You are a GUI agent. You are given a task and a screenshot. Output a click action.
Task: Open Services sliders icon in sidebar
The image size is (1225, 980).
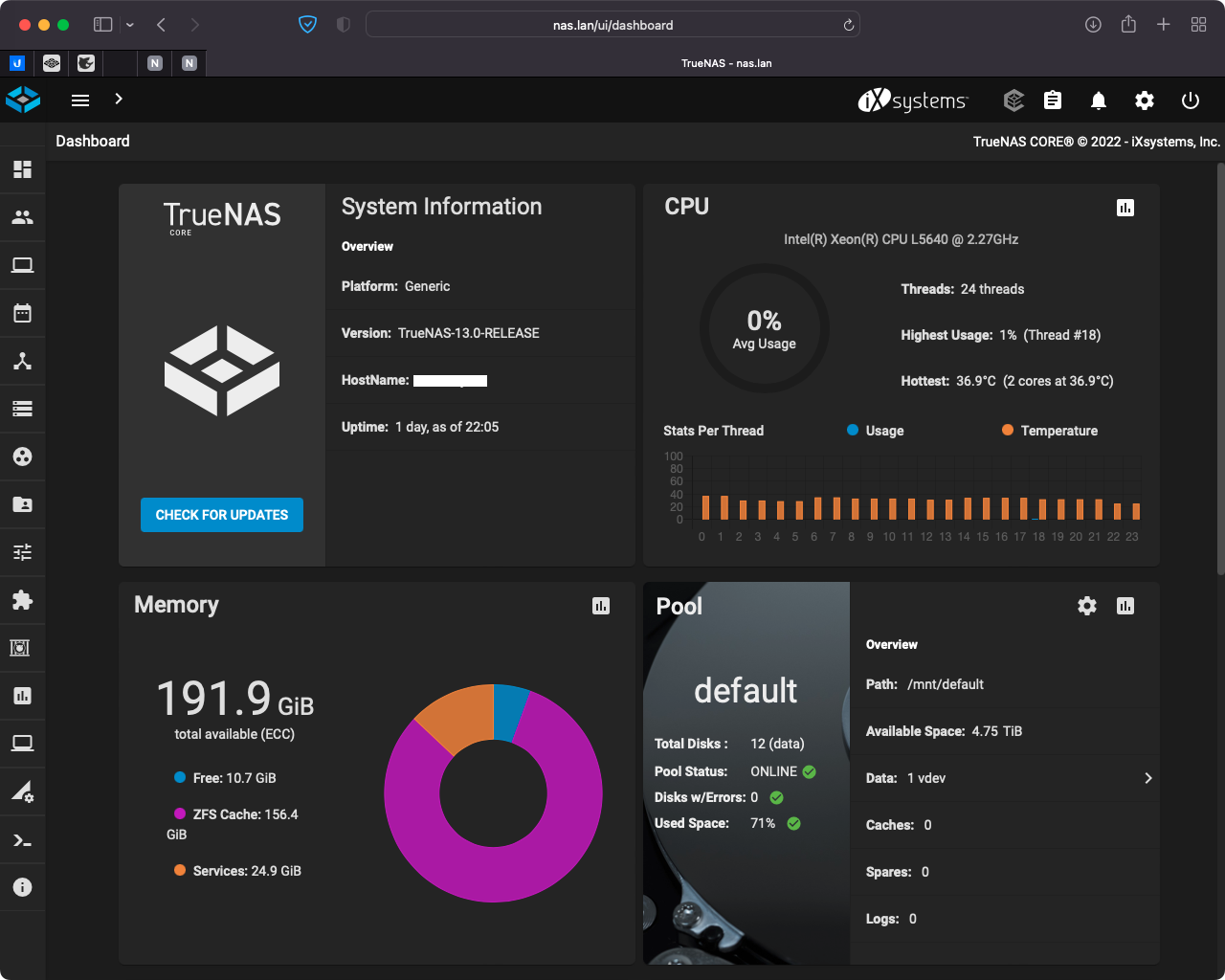(x=22, y=552)
